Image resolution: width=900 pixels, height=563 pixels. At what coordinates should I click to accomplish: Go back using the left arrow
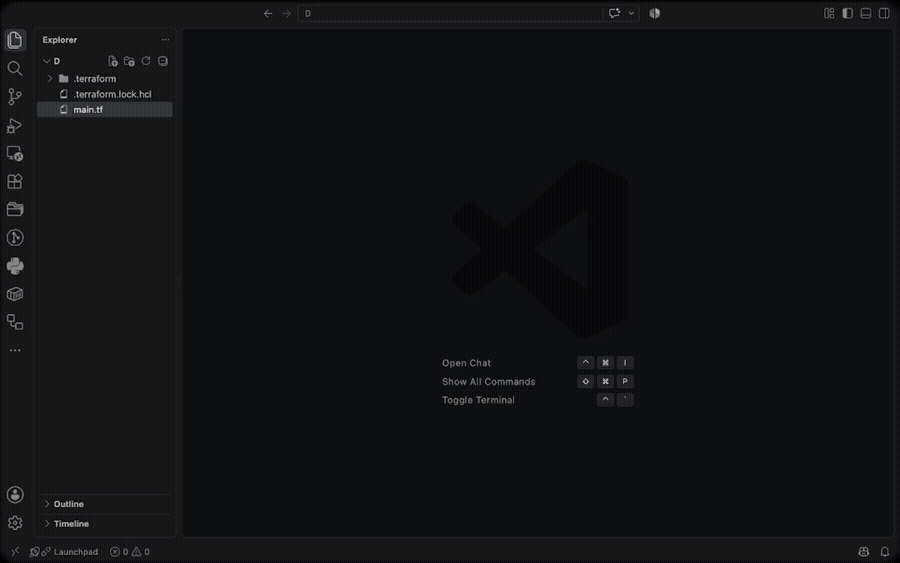(268, 13)
